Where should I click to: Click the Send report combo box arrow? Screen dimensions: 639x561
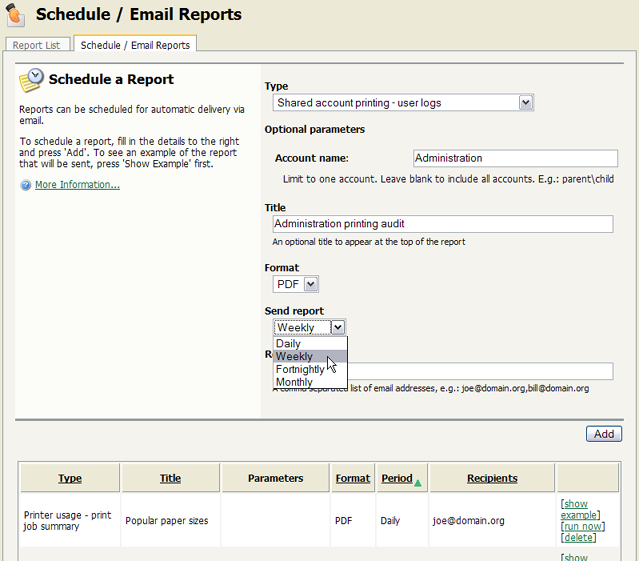pos(338,327)
